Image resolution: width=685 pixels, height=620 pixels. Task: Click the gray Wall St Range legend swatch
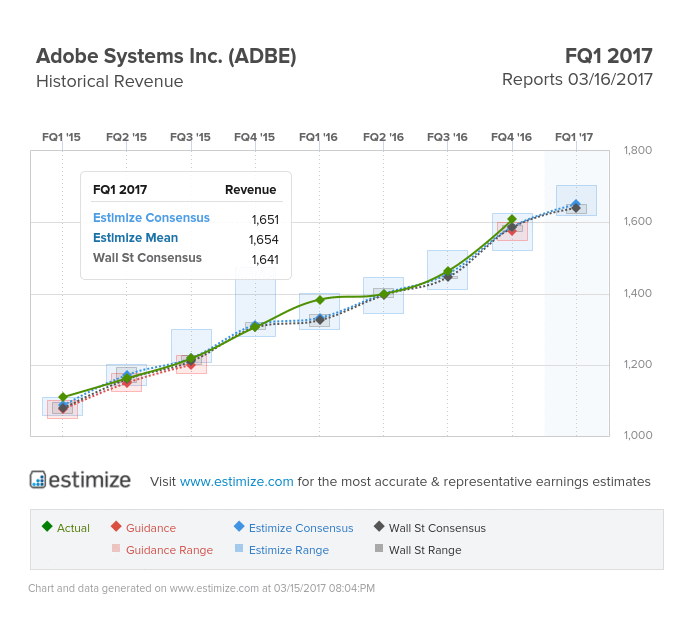pos(379,548)
